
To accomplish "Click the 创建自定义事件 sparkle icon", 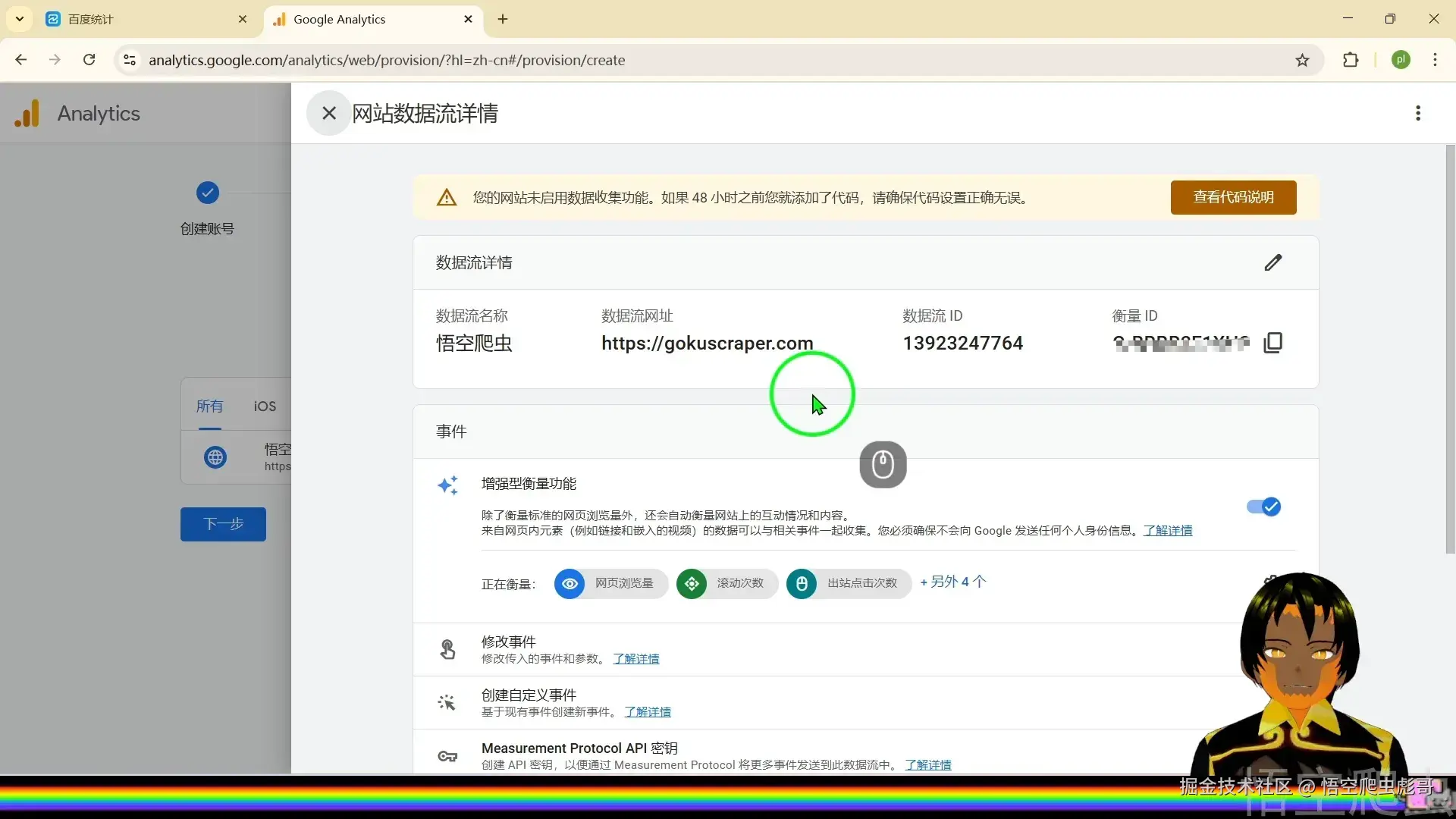I will pyautogui.click(x=447, y=702).
